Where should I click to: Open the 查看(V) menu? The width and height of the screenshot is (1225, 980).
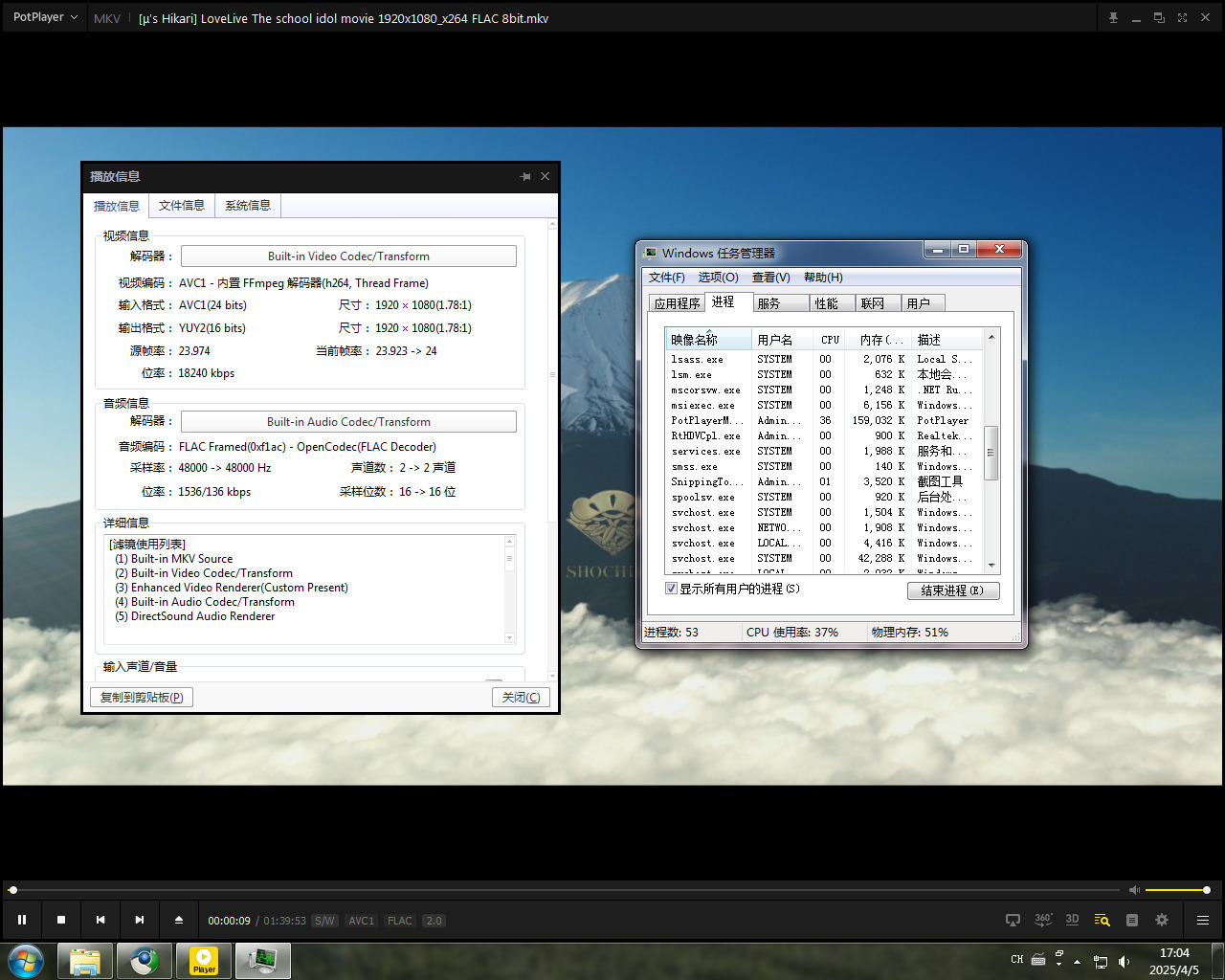[x=771, y=278]
